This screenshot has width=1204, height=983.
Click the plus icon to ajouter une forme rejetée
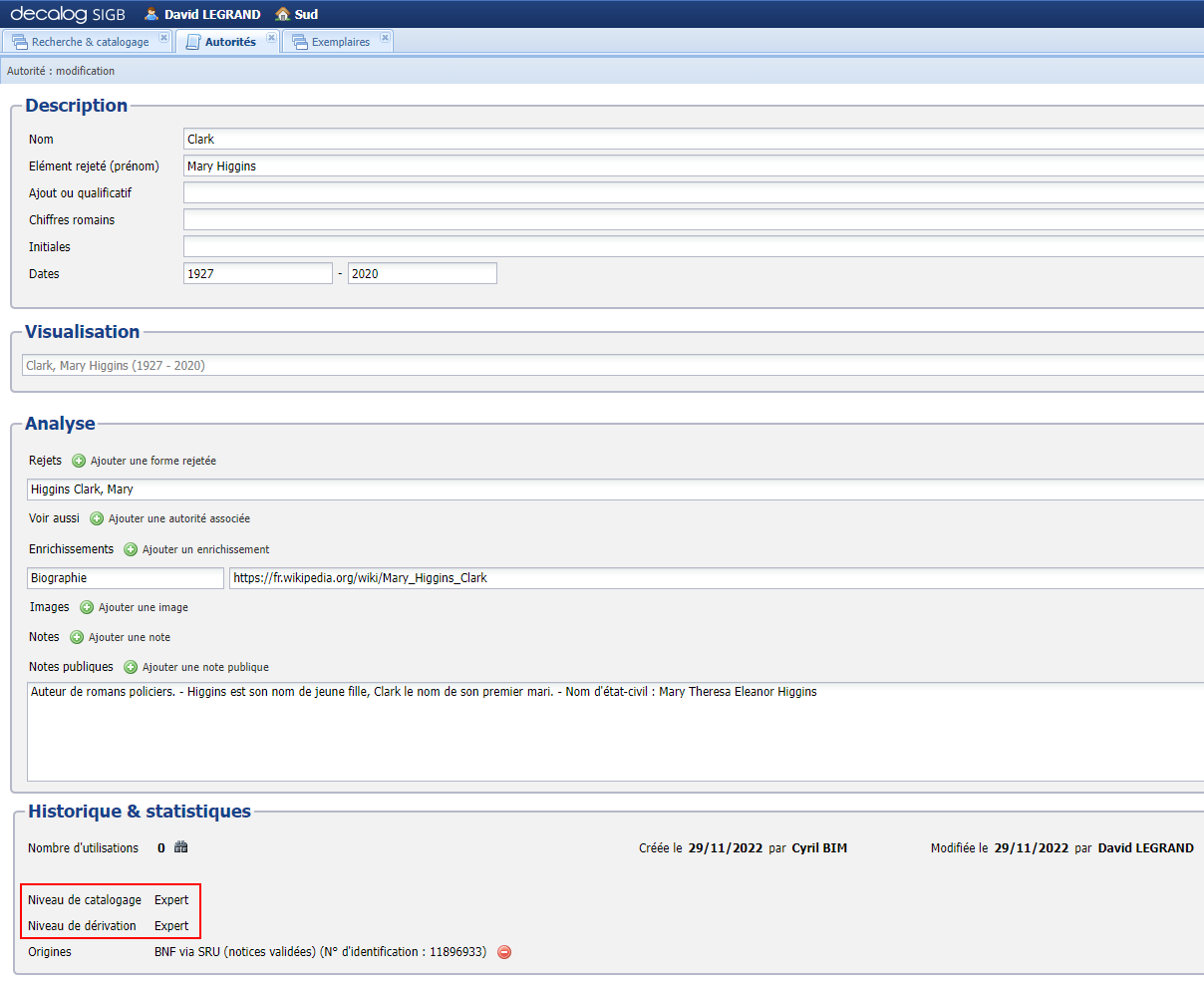click(x=78, y=461)
